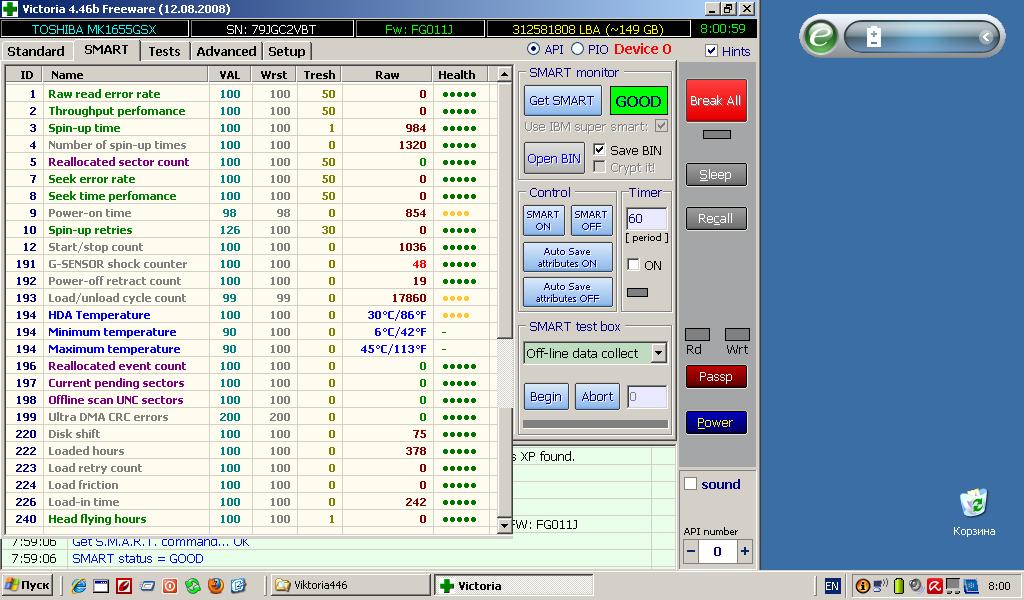Select the Reallocated sector count row
This screenshot has height=600, width=1024.
coord(250,162)
